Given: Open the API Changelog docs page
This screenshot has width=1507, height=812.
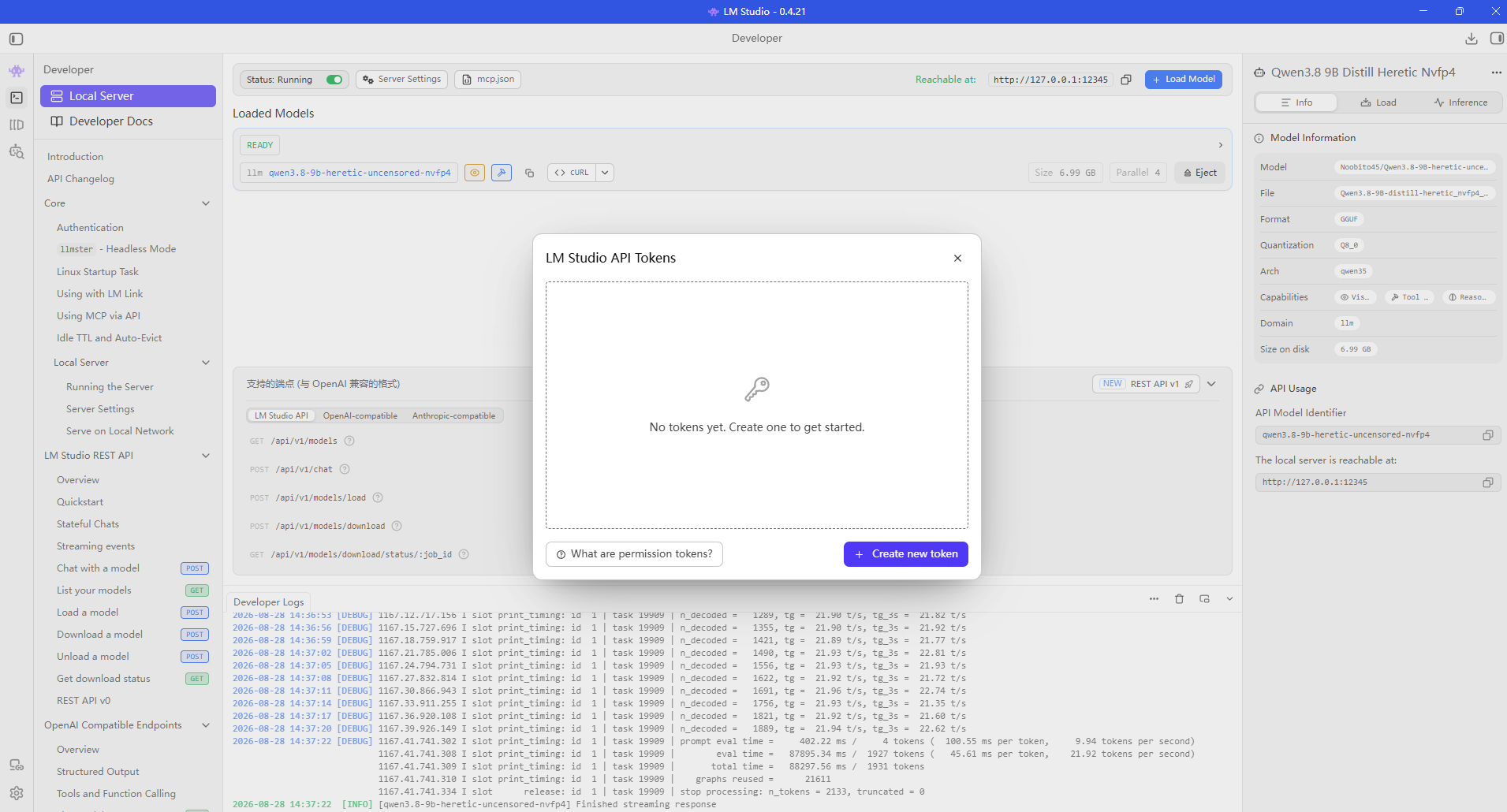Looking at the screenshot, I should 80,179.
